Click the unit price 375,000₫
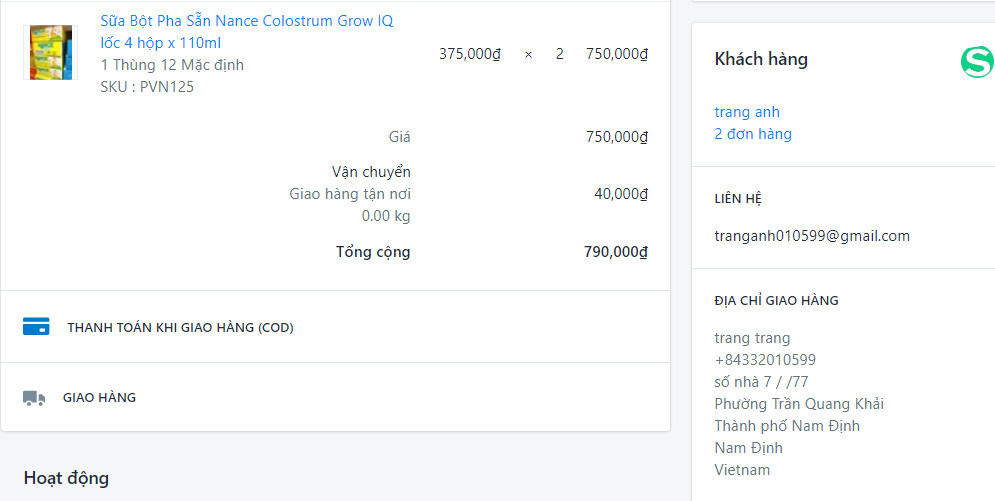Viewport: 995px width, 501px height. click(x=469, y=54)
